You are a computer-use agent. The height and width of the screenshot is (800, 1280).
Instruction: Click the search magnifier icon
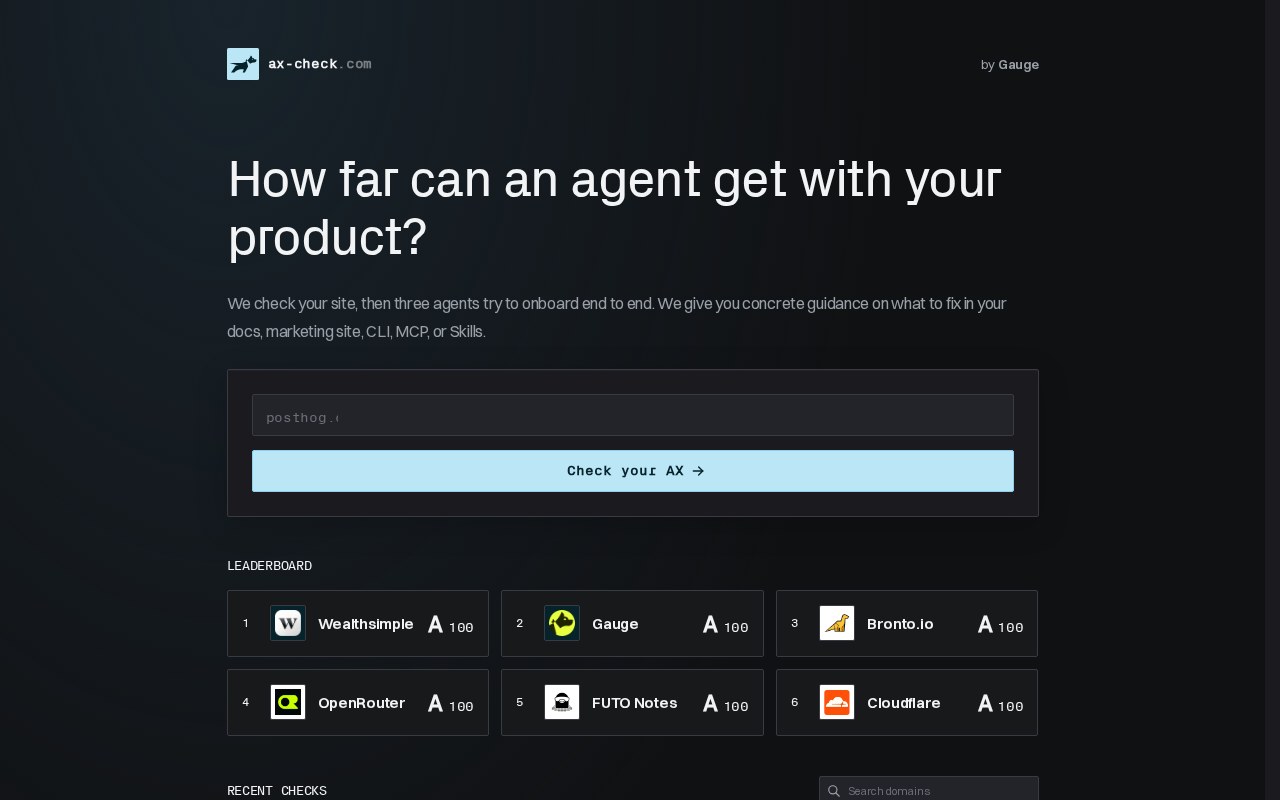click(834, 791)
